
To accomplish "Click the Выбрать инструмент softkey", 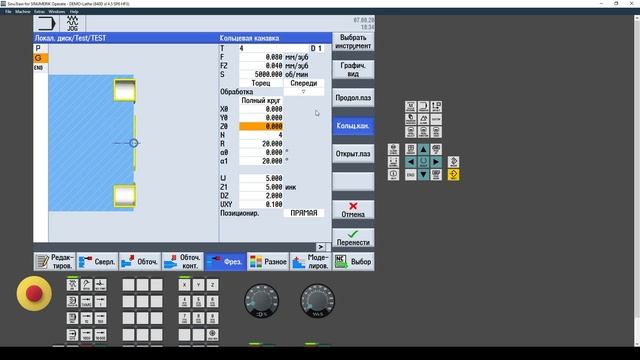I will click(x=353, y=42).
